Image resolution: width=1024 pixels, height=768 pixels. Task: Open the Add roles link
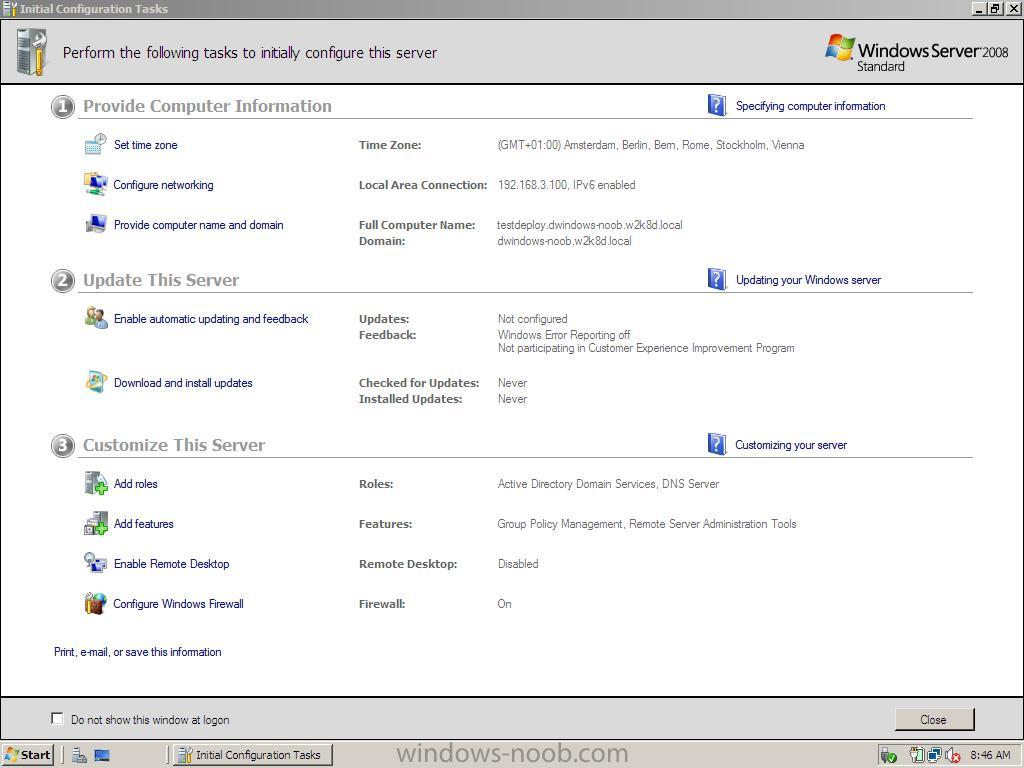(x=136, y=484)
